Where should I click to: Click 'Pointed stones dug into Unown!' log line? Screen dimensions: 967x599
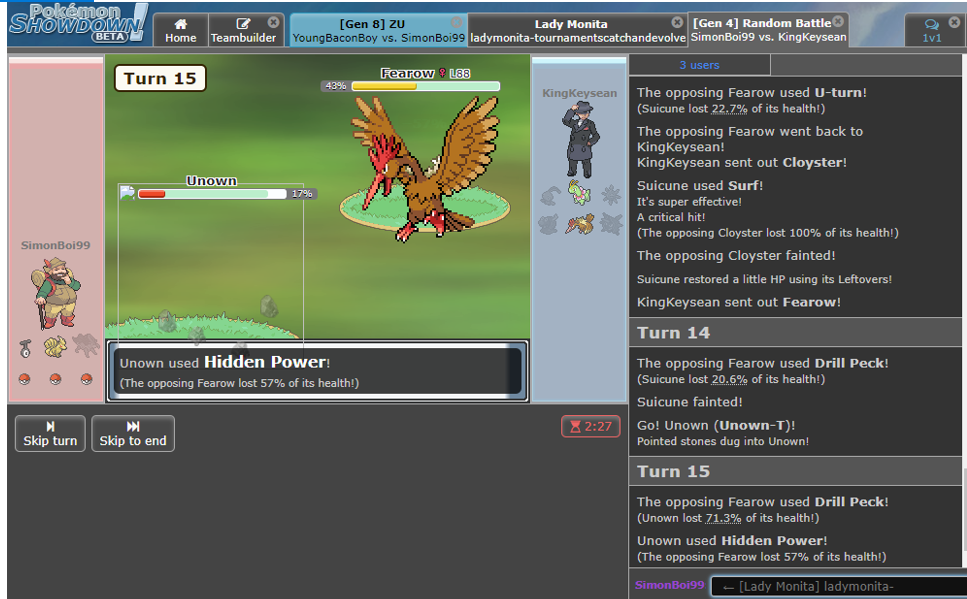click(x=723, y=441)
